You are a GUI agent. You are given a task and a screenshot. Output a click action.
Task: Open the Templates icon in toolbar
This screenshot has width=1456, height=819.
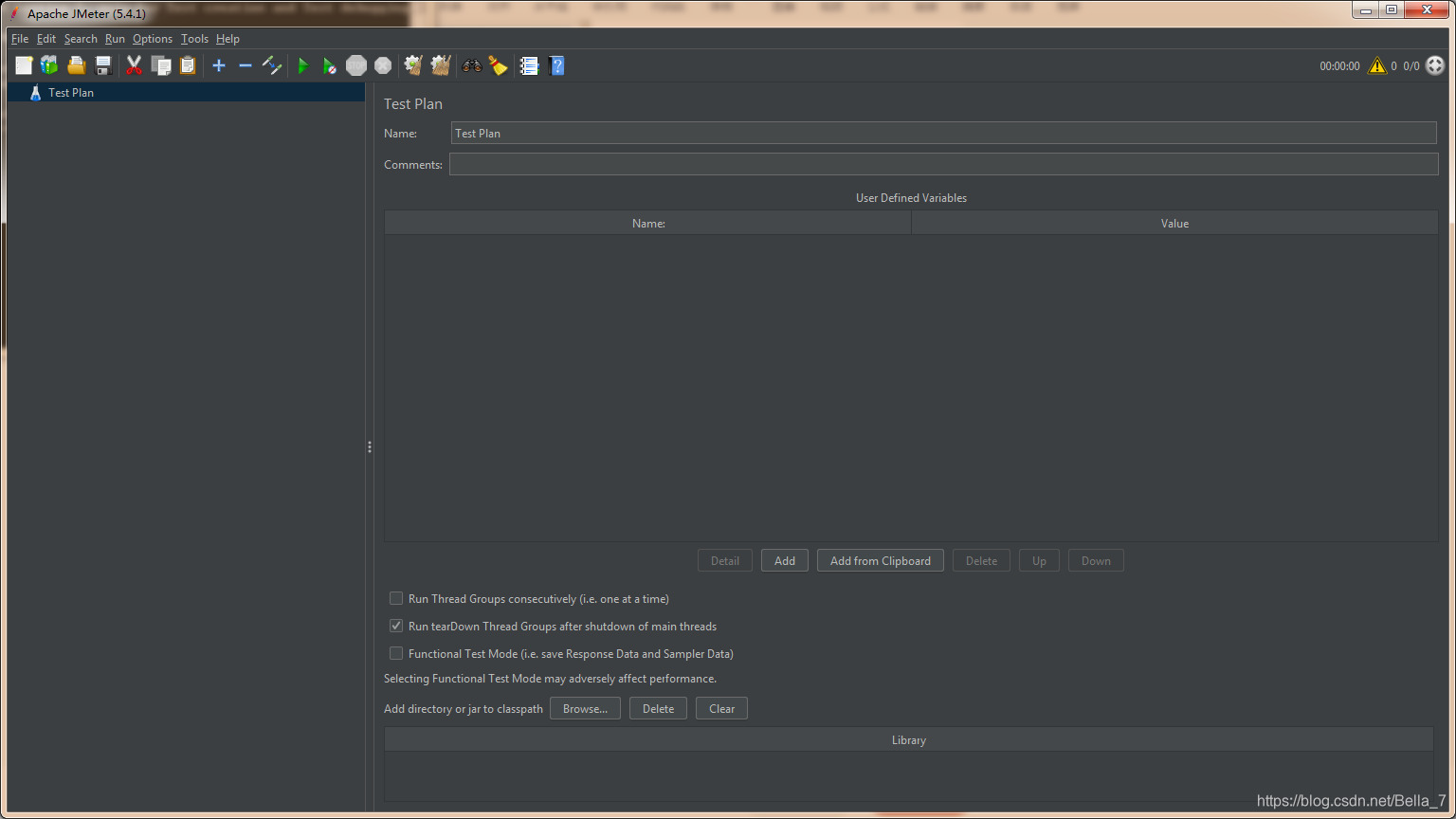coord(49,65)
